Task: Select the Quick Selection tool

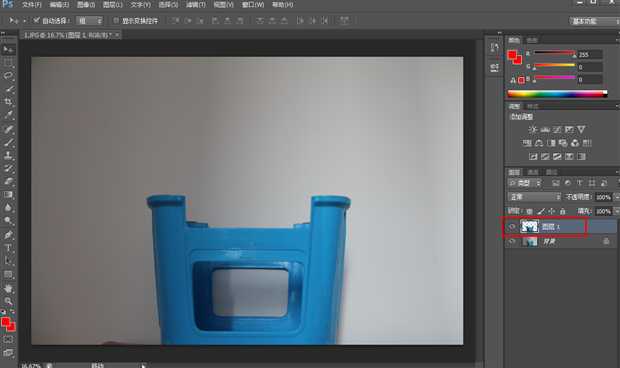Action: [x=8, y=89]
